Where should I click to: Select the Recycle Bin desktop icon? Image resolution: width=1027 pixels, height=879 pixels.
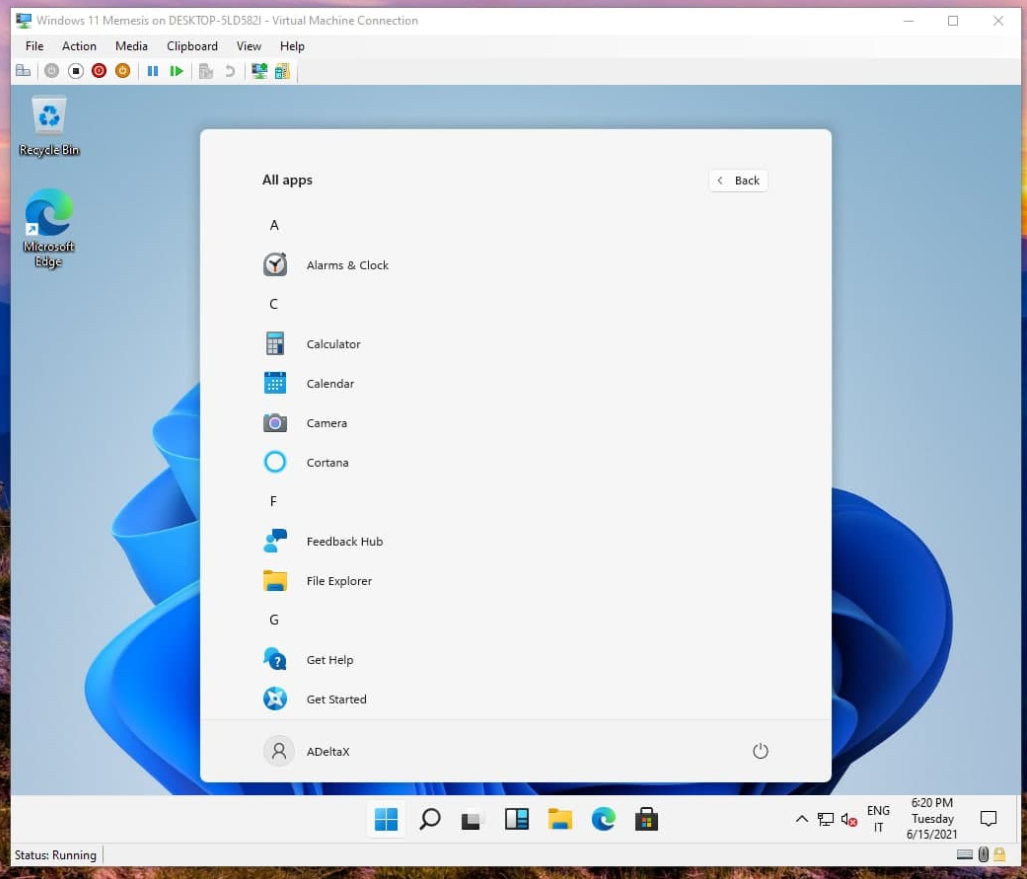coord(49,126)
